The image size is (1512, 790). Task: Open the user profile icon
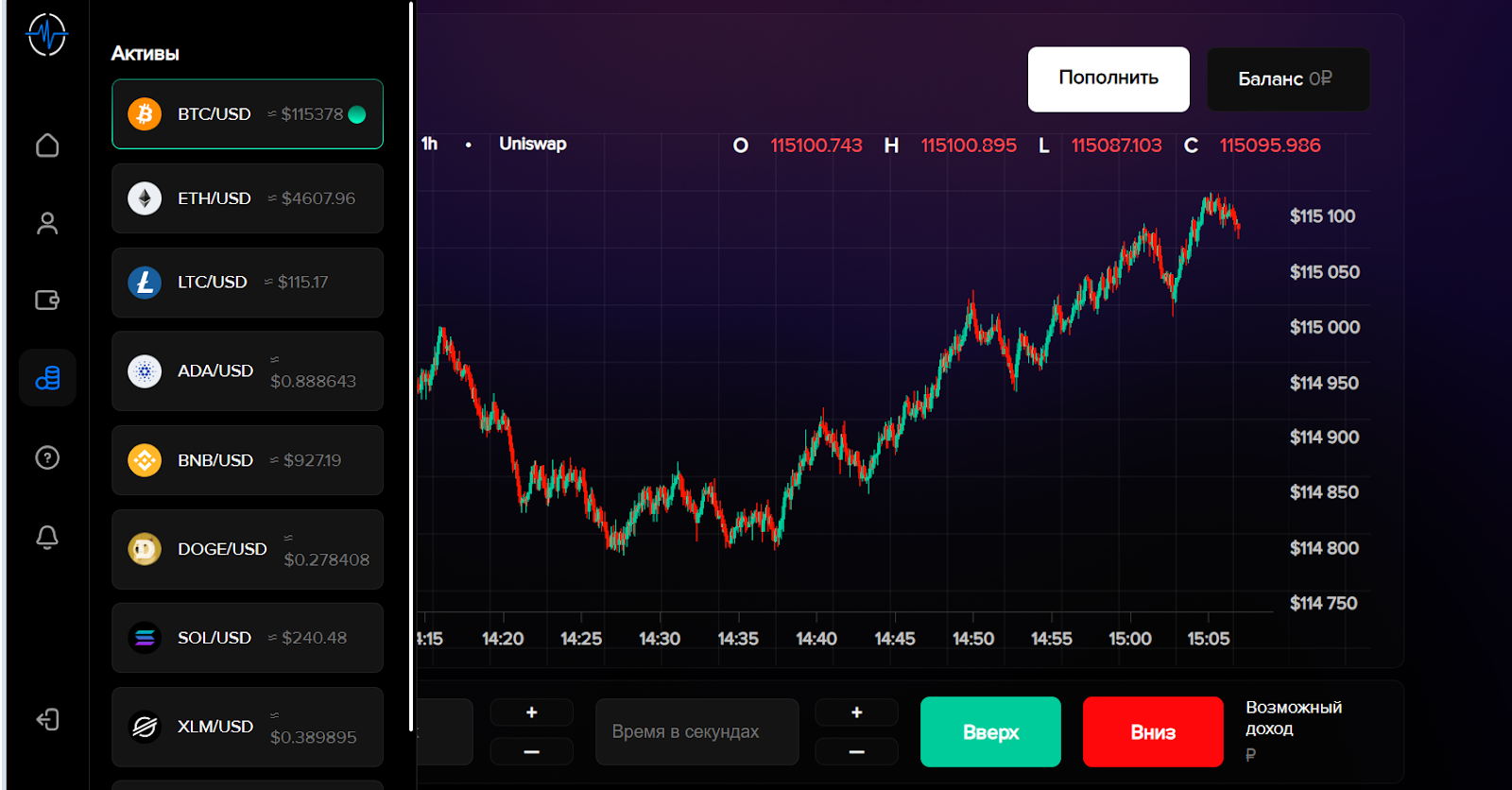[x=47, y=223]
